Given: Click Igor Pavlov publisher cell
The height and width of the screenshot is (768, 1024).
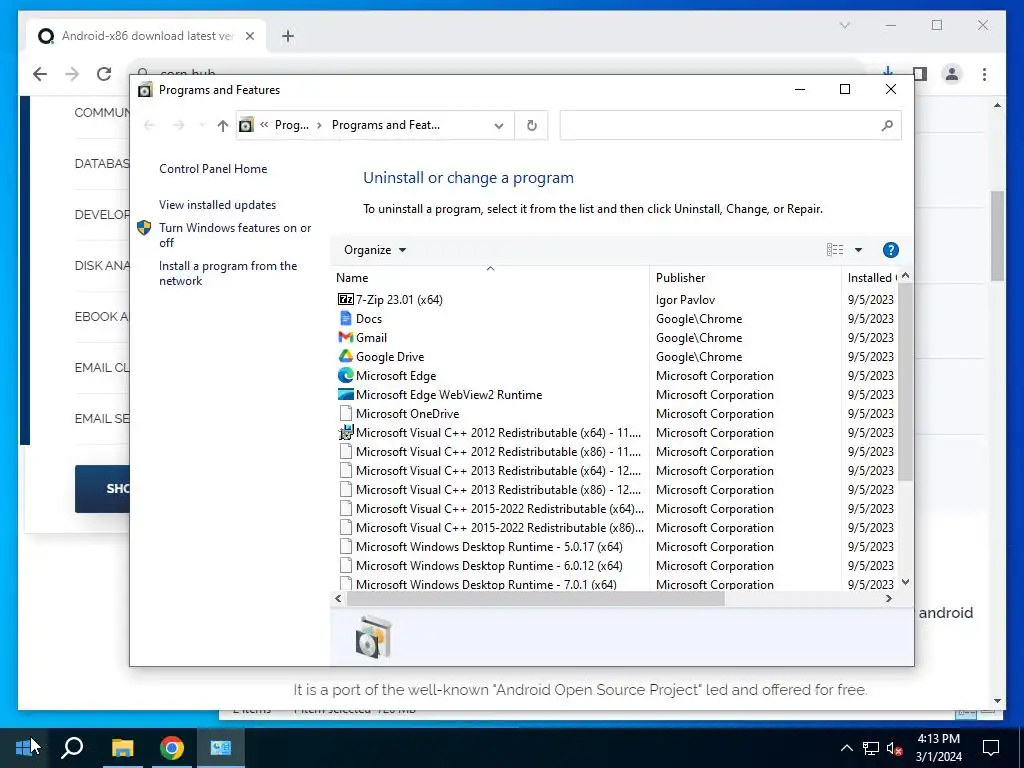Looking at the screenshot, I should (685, 299).
